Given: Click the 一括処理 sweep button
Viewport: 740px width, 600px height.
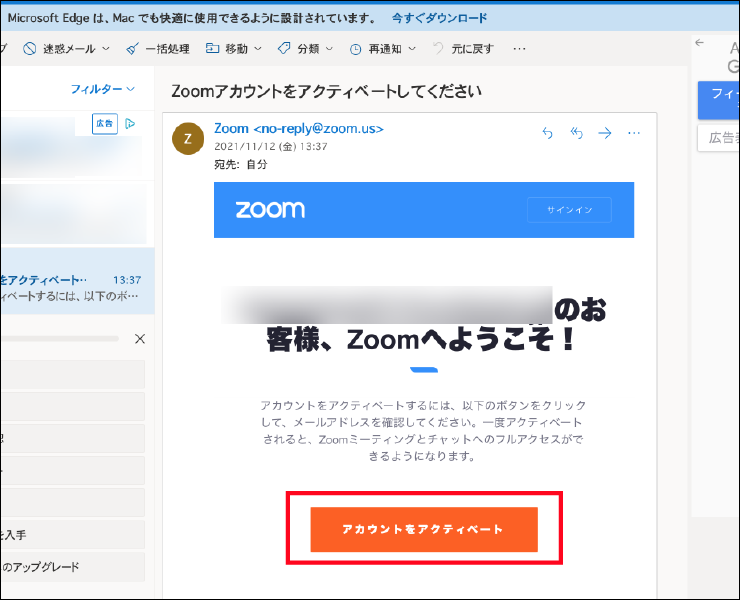Looking at the screenshot, I should (158, 49).
